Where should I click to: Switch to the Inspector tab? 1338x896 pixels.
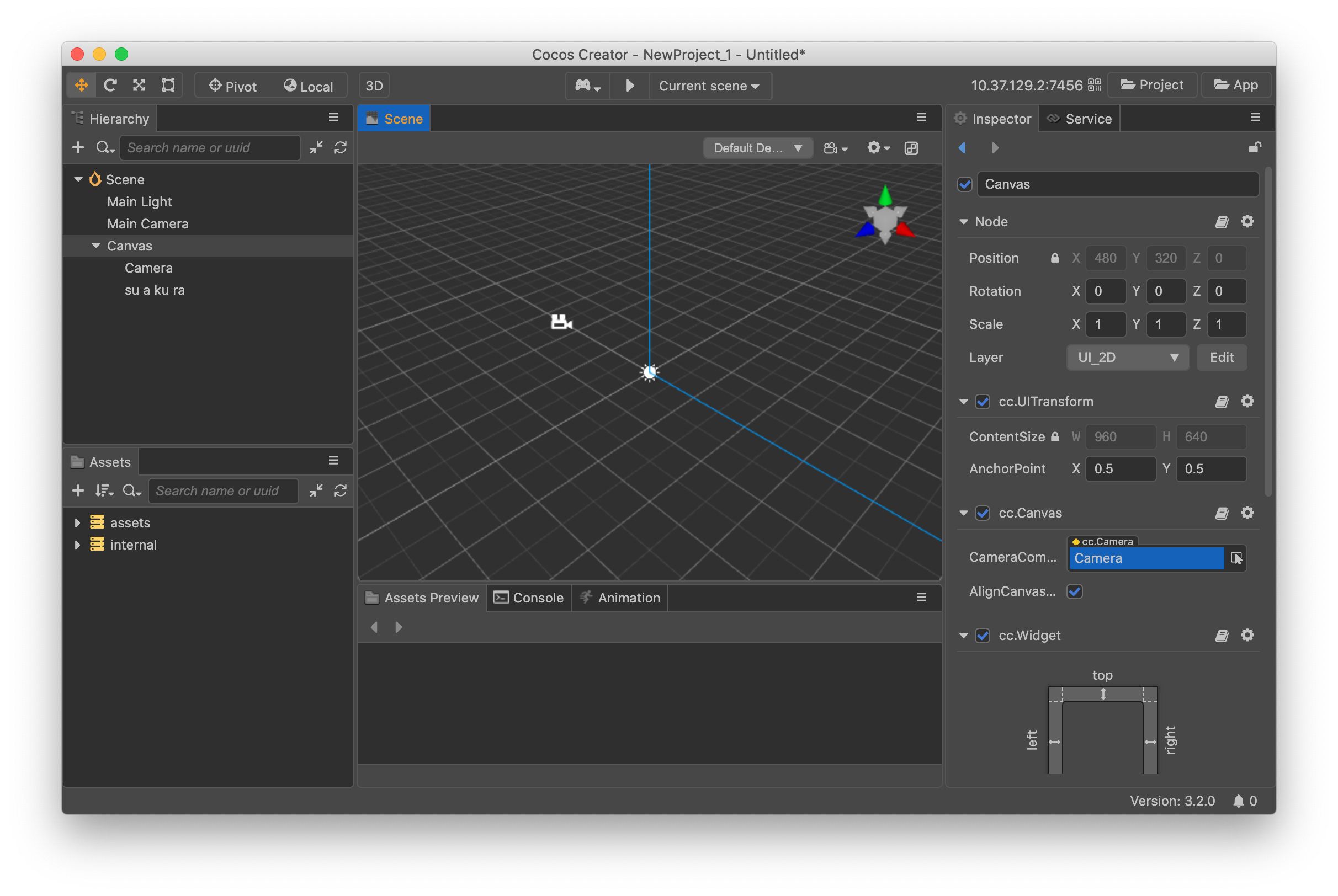coord(992,119)
